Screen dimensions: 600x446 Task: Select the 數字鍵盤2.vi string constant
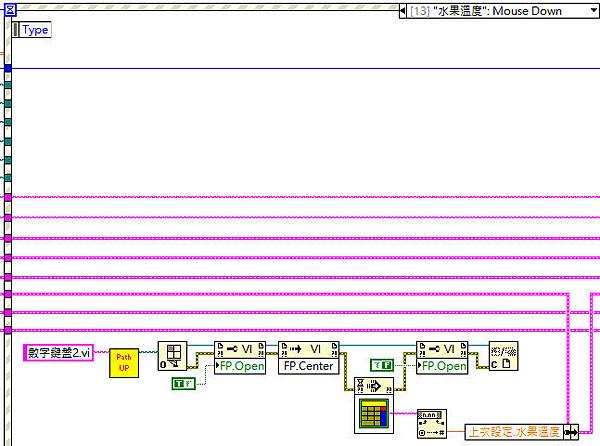[59, 352]
